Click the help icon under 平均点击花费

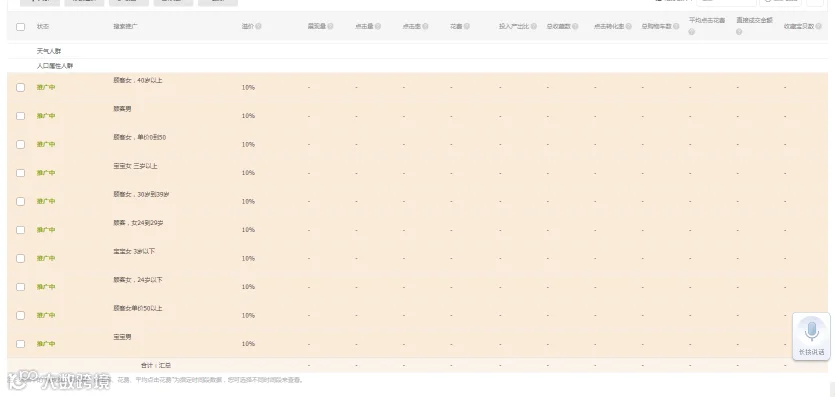pos(692,32)
